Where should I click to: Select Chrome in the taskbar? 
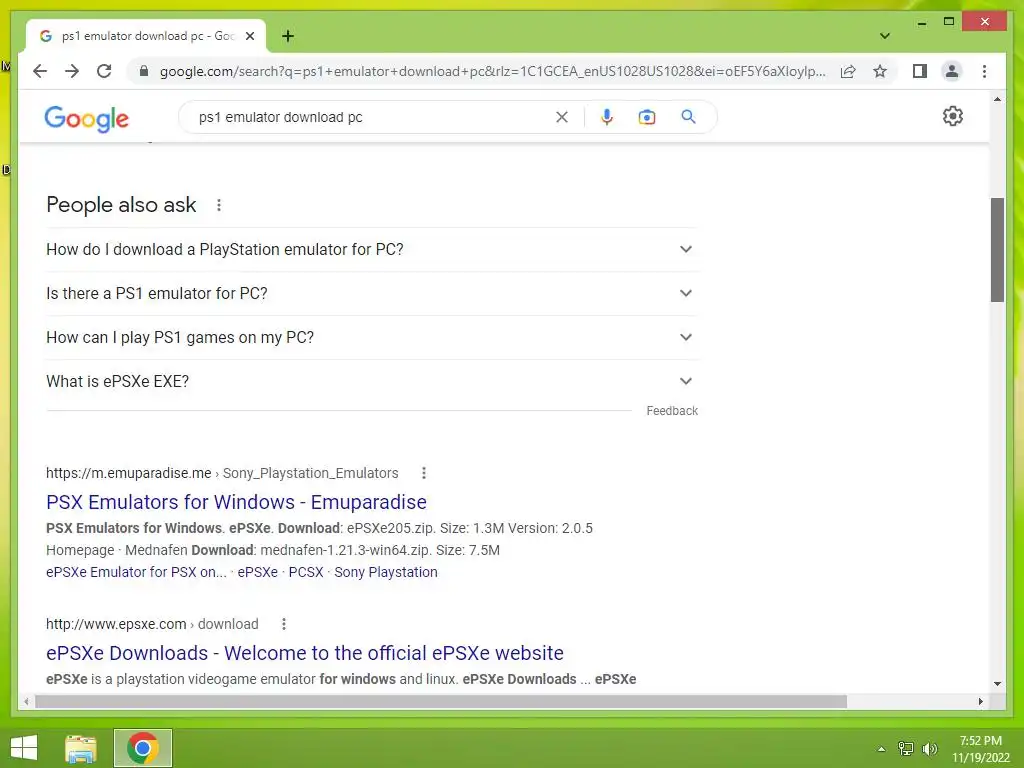(x=143, y=748)
